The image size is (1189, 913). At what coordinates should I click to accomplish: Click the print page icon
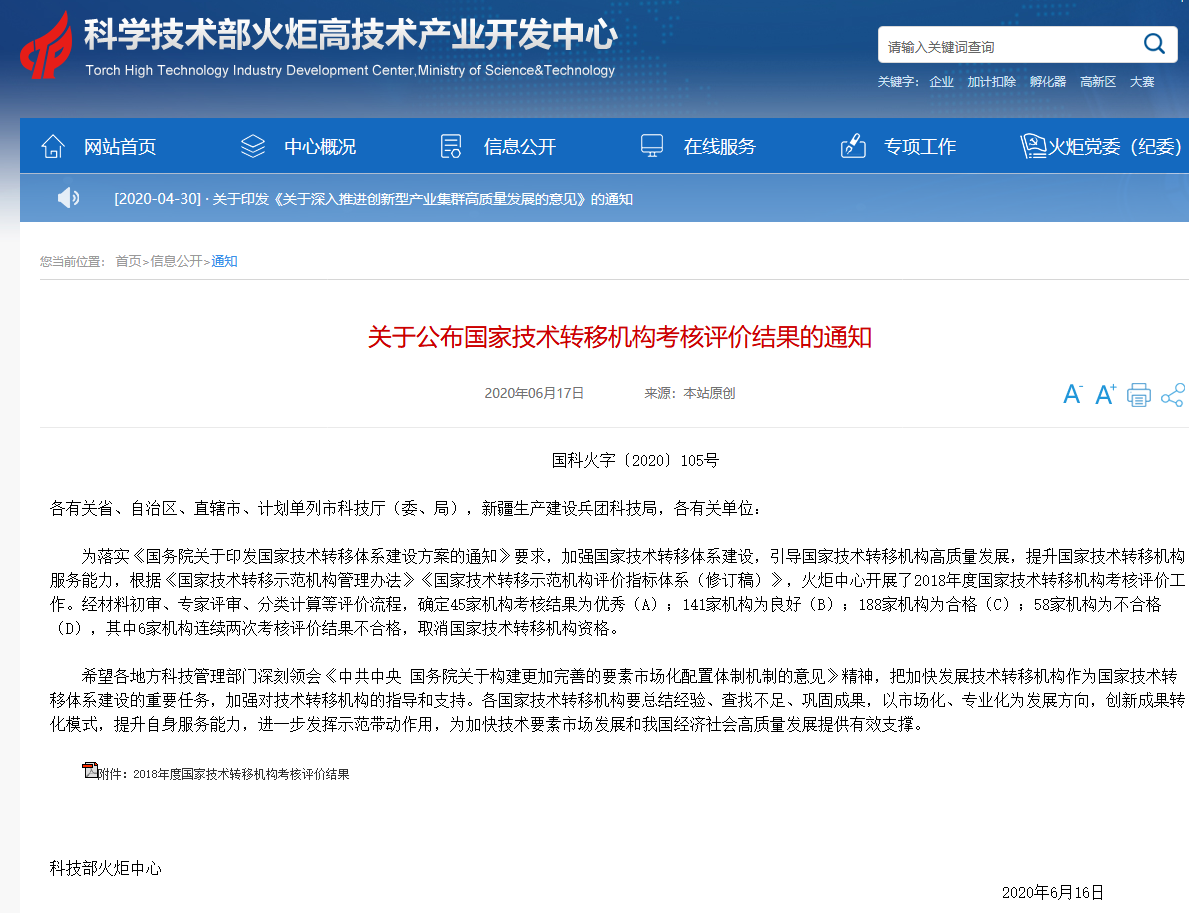(1138, 395)
